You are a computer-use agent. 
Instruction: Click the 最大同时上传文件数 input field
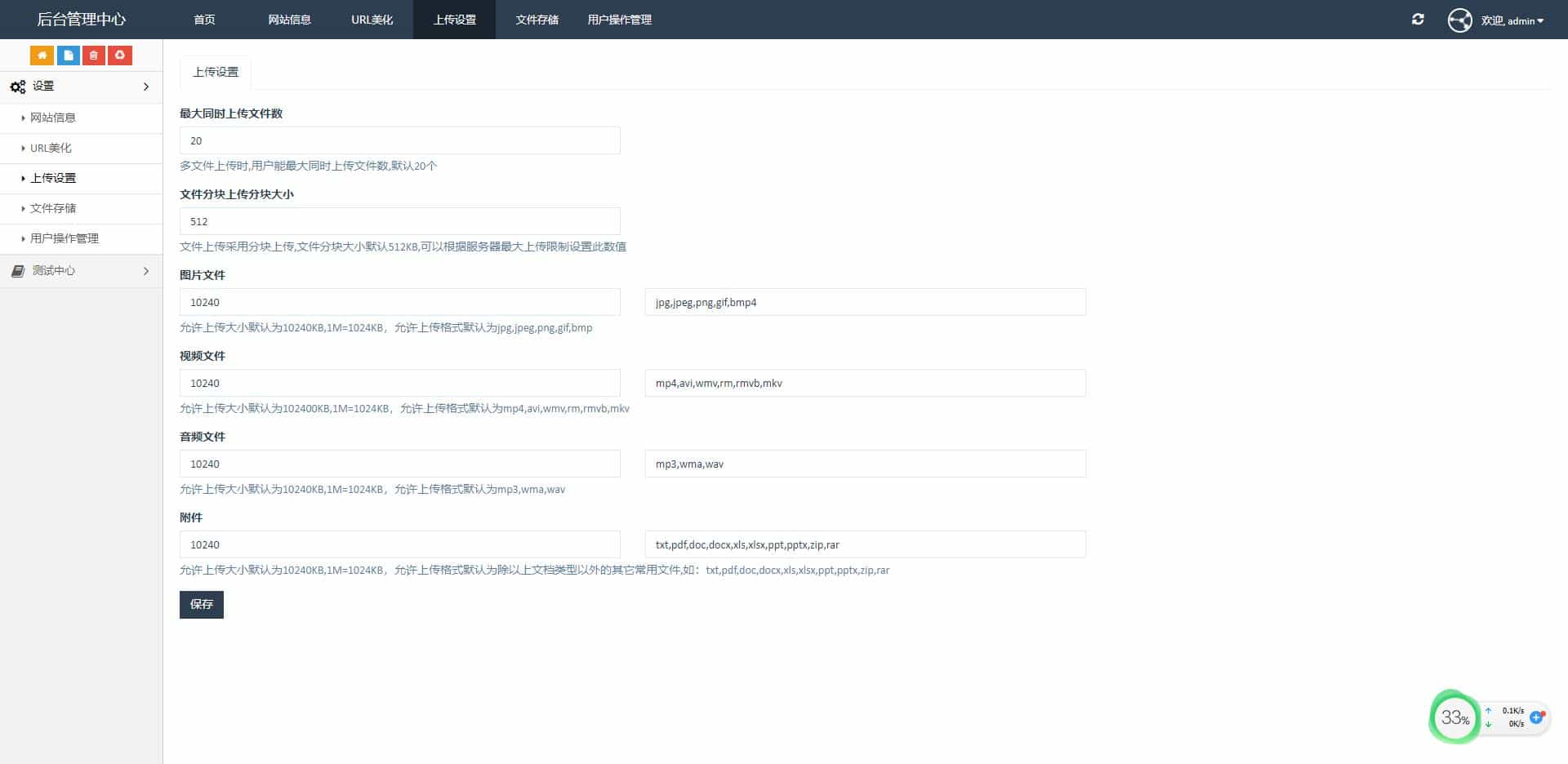tap(399, 140)
